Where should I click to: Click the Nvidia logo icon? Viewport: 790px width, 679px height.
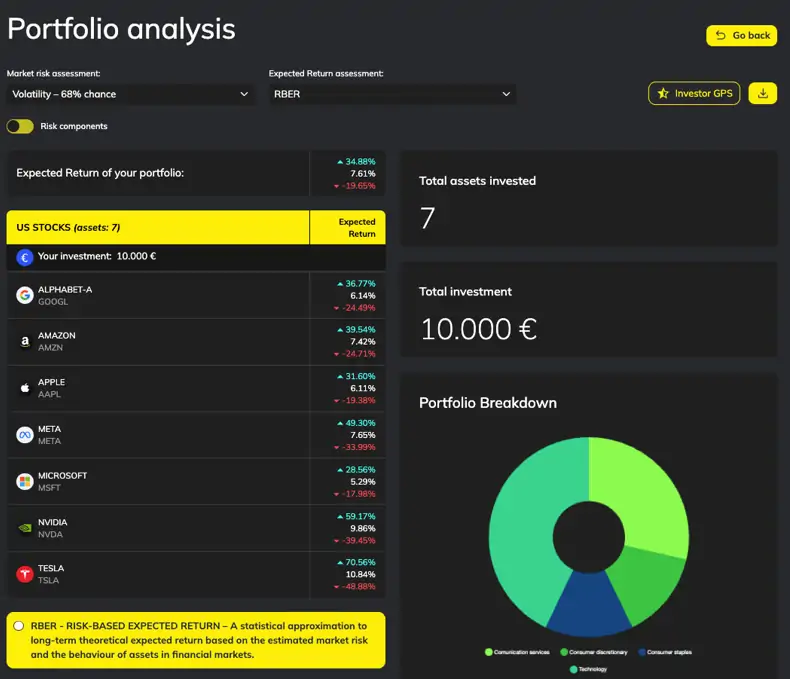(25, 528)
